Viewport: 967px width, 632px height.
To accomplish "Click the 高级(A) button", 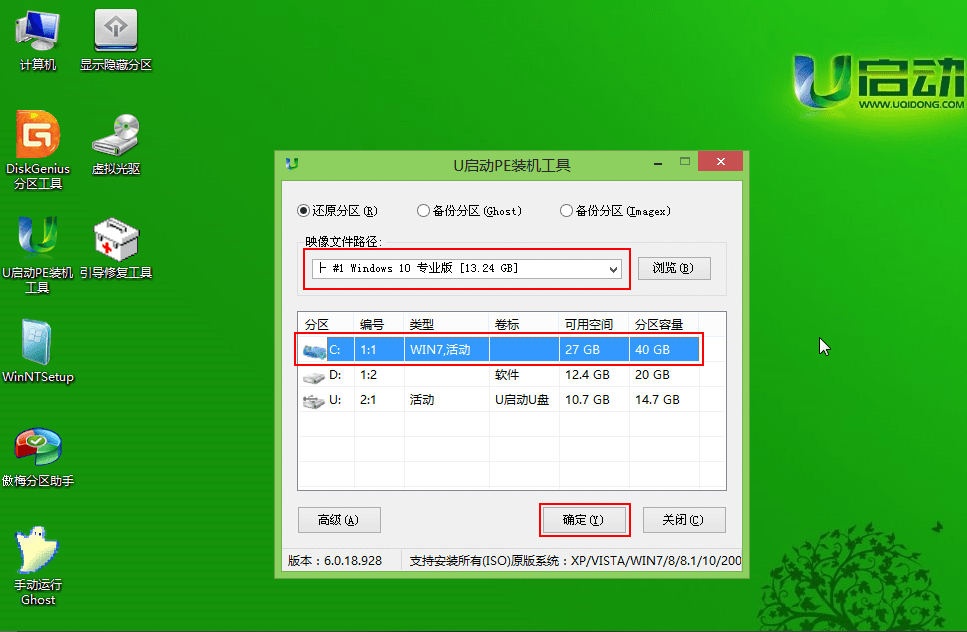I will tap(339, 520).
